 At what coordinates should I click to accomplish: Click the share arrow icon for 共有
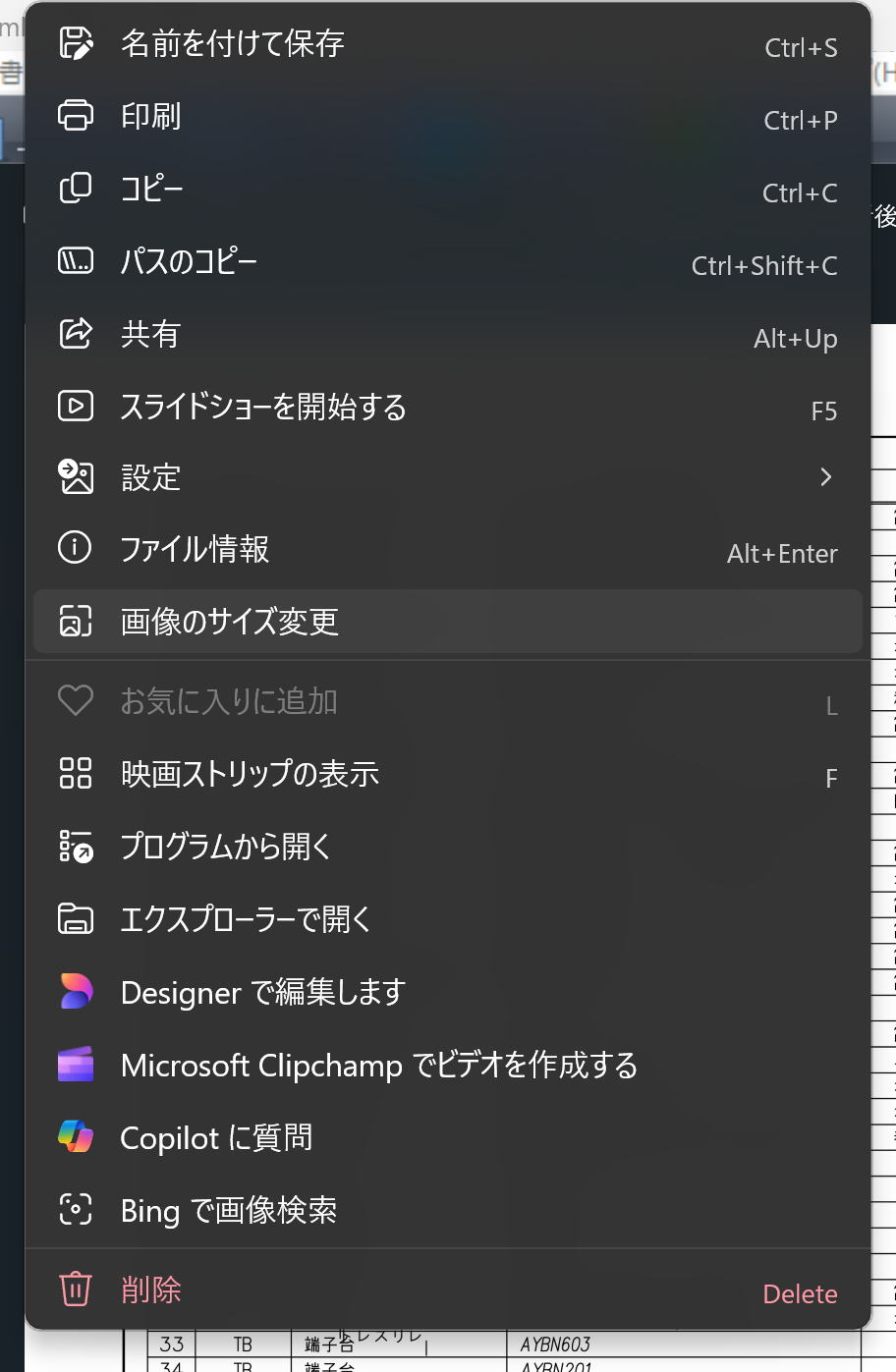[x=76, y=334]
